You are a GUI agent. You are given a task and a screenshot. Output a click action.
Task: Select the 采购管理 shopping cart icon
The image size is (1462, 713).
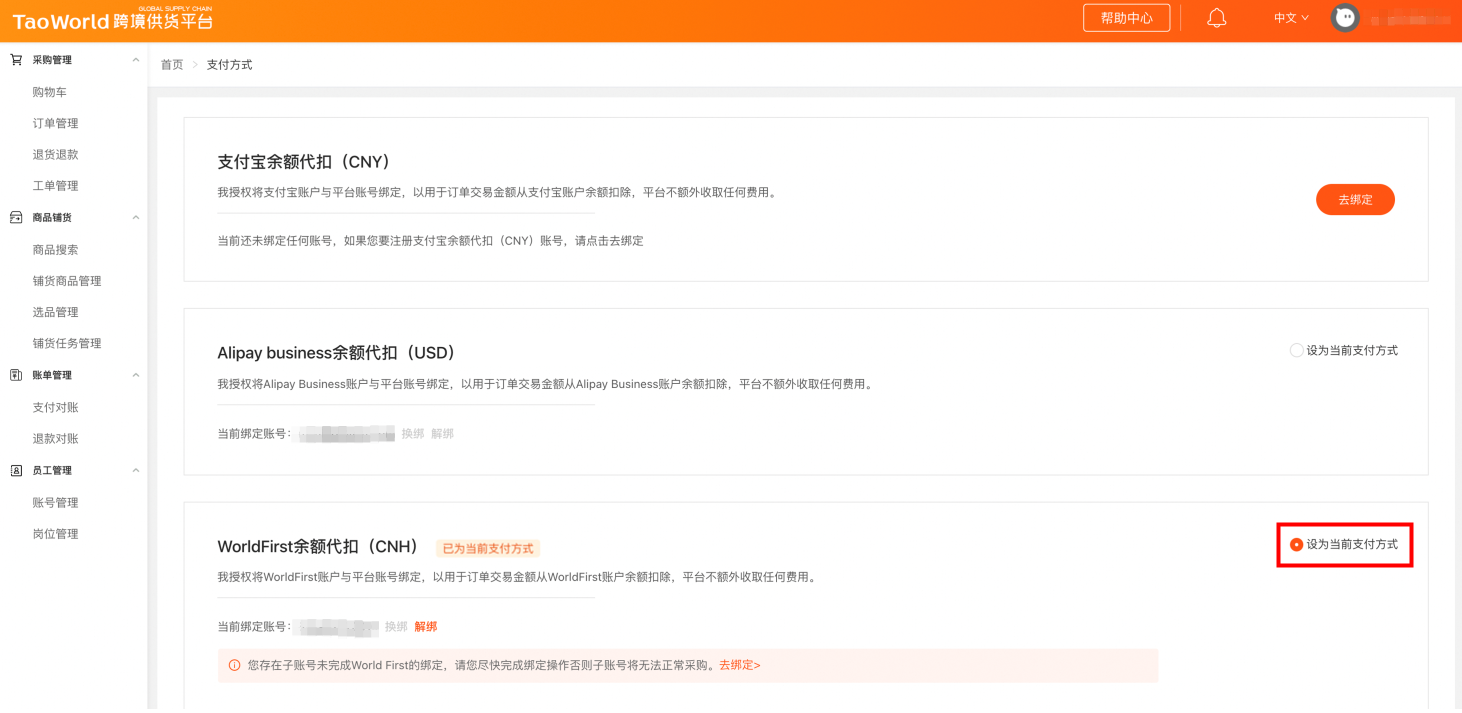15,59
